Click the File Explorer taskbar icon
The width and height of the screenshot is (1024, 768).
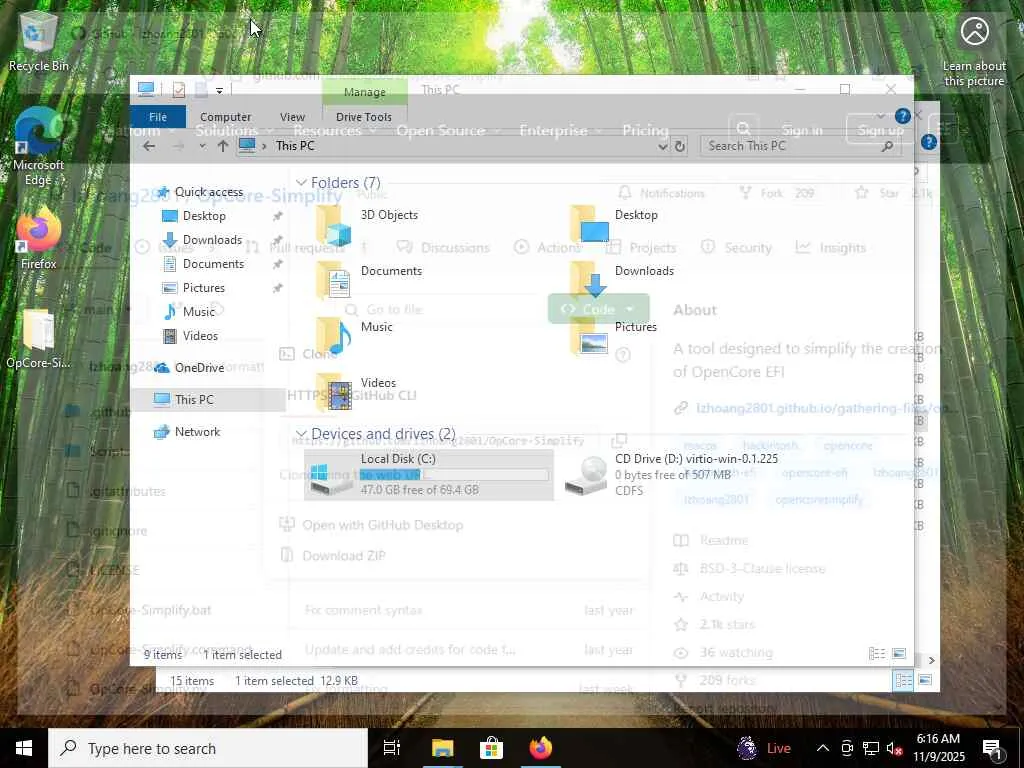442,748
